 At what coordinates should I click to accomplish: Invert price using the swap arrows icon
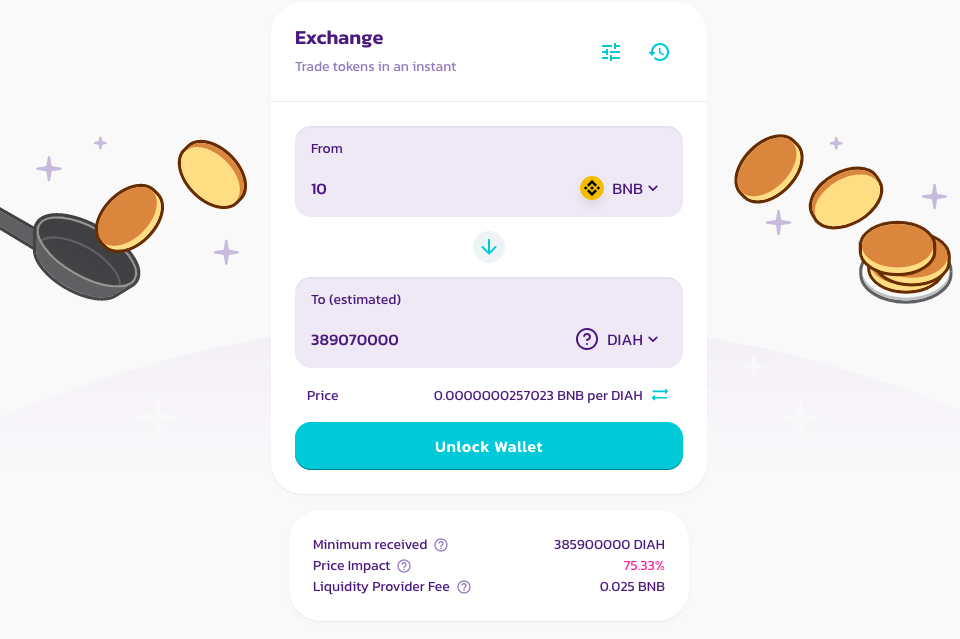(659, 395)
